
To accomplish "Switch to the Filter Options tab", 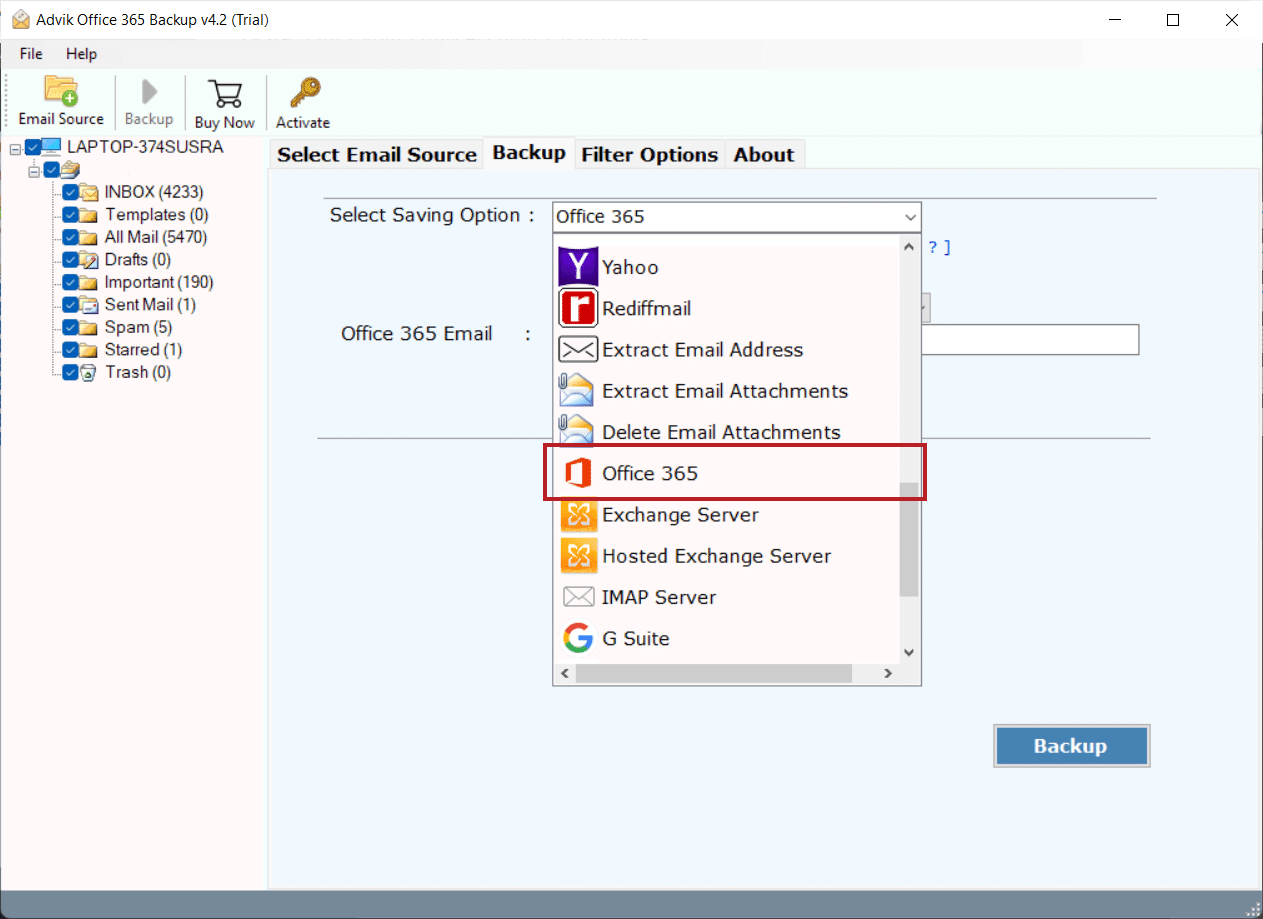I will point(649,154).
